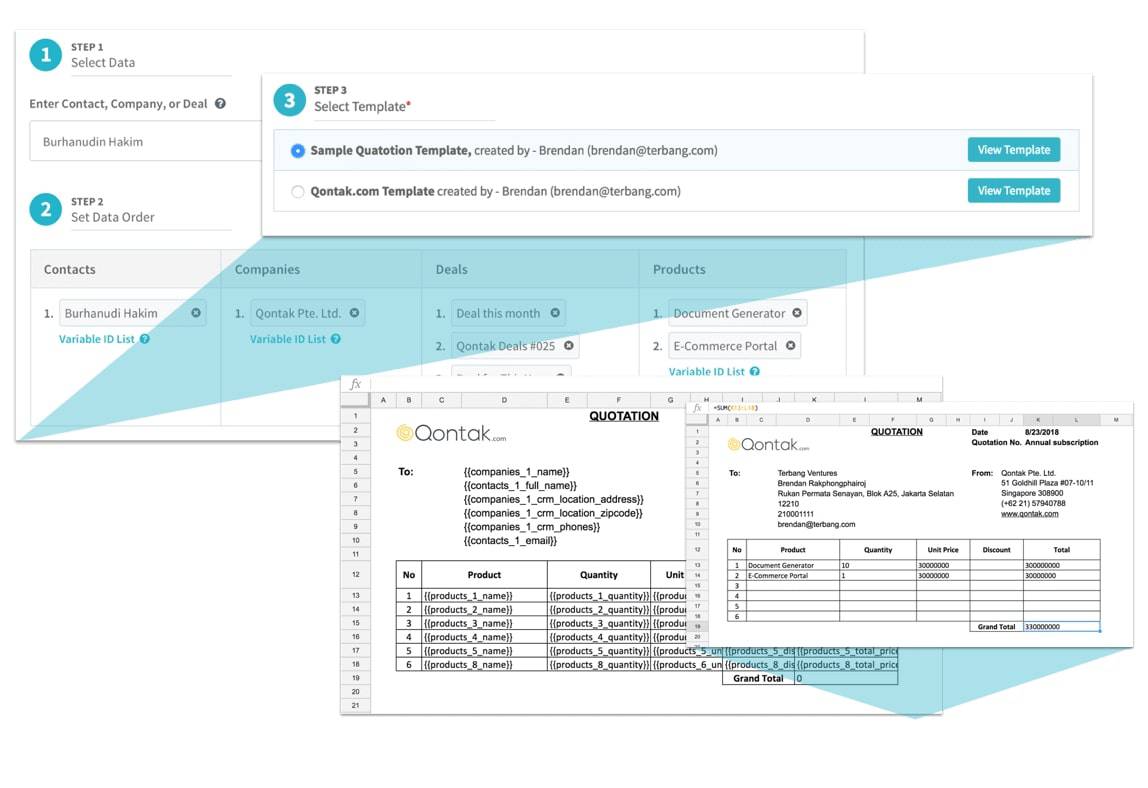Click the fx icon in generated quotation sheet
Screen dimensions: 1148x788
(x=697, y=408)
